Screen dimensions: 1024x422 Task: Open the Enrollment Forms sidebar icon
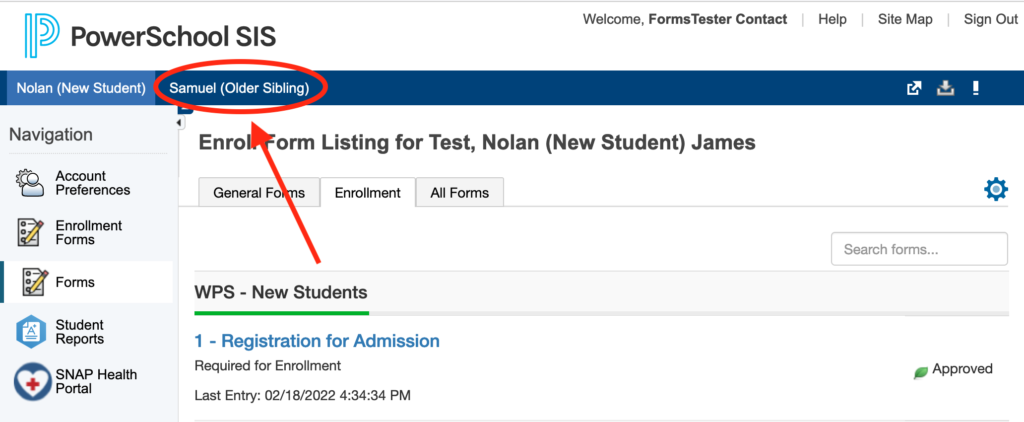point(29,233)
